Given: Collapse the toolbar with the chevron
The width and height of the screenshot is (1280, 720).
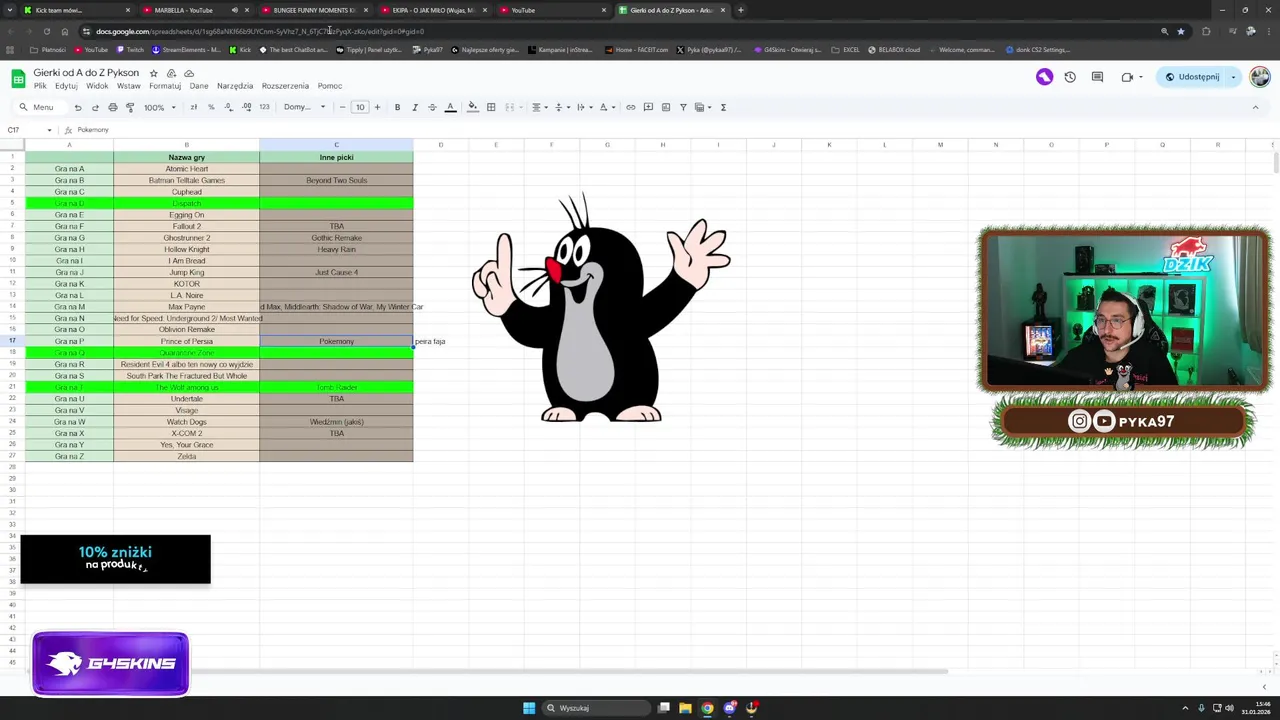Looking at the screenshot, I should [x=1255, y=107].
